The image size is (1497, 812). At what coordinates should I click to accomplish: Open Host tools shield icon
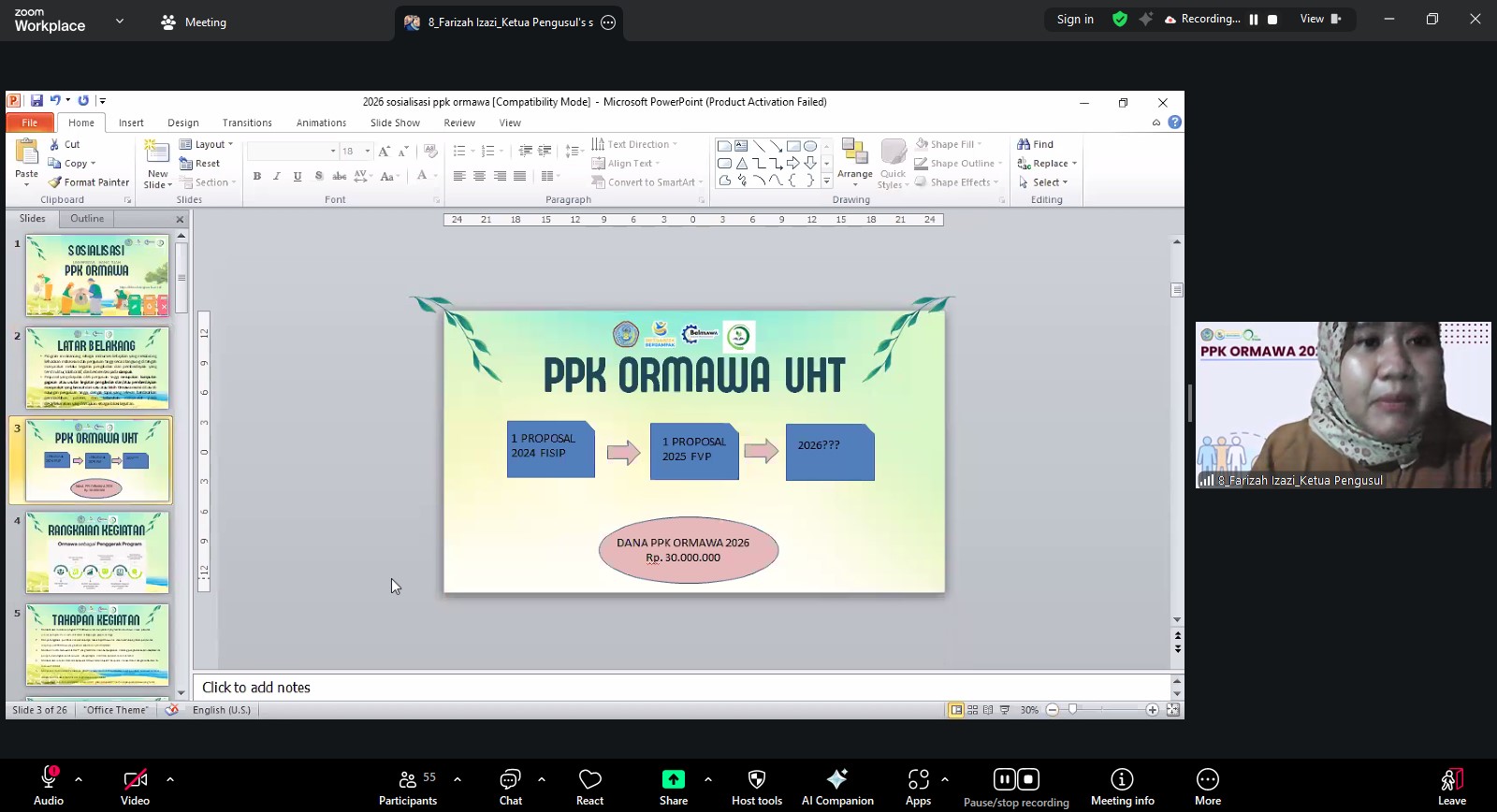click(x=756, y=780)
